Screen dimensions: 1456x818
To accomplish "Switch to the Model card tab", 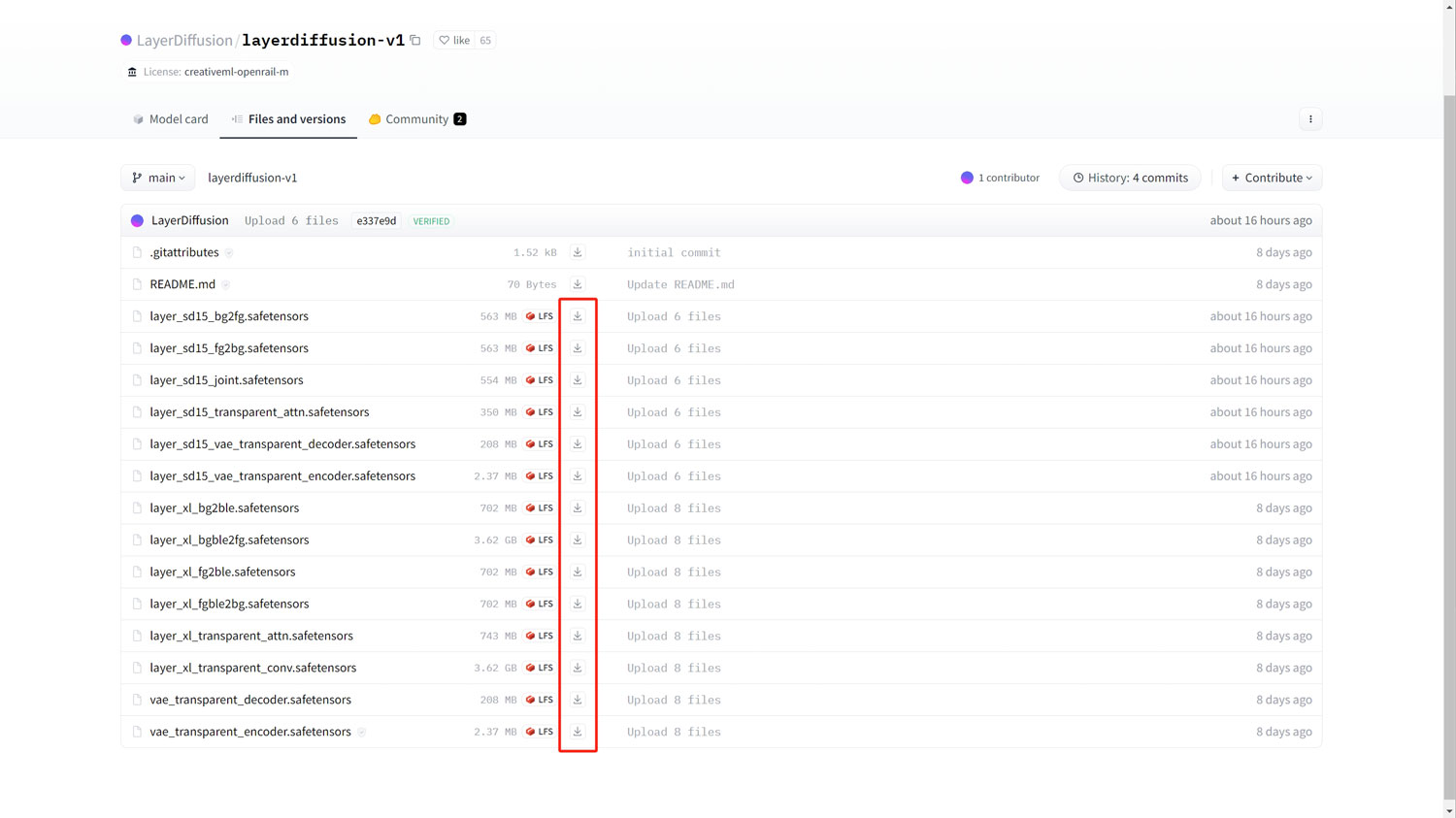I will coord(171,119).
